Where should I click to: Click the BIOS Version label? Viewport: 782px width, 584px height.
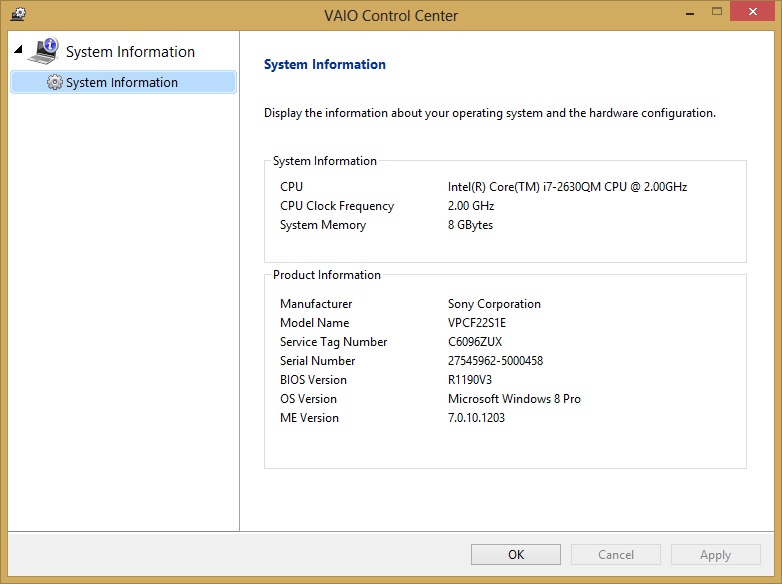[313, 380]
